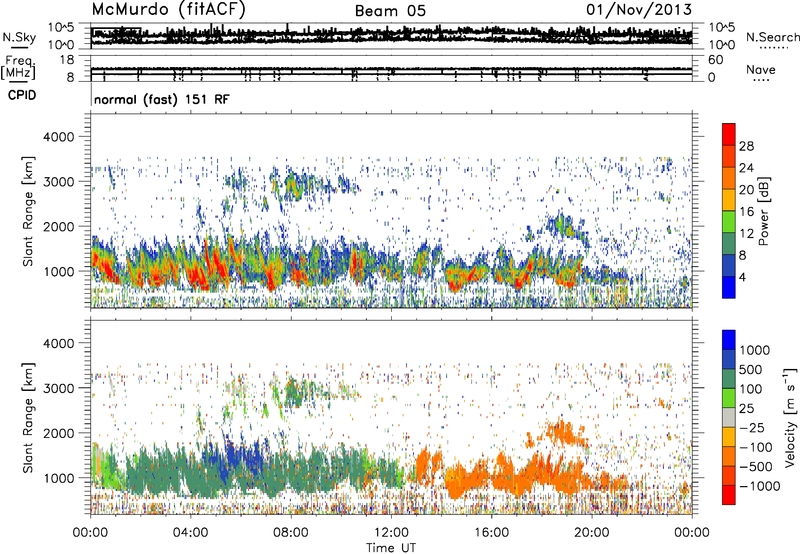Click the 18 tick on frequency axis
Screen dimensions: 800x554
[67, 60]
